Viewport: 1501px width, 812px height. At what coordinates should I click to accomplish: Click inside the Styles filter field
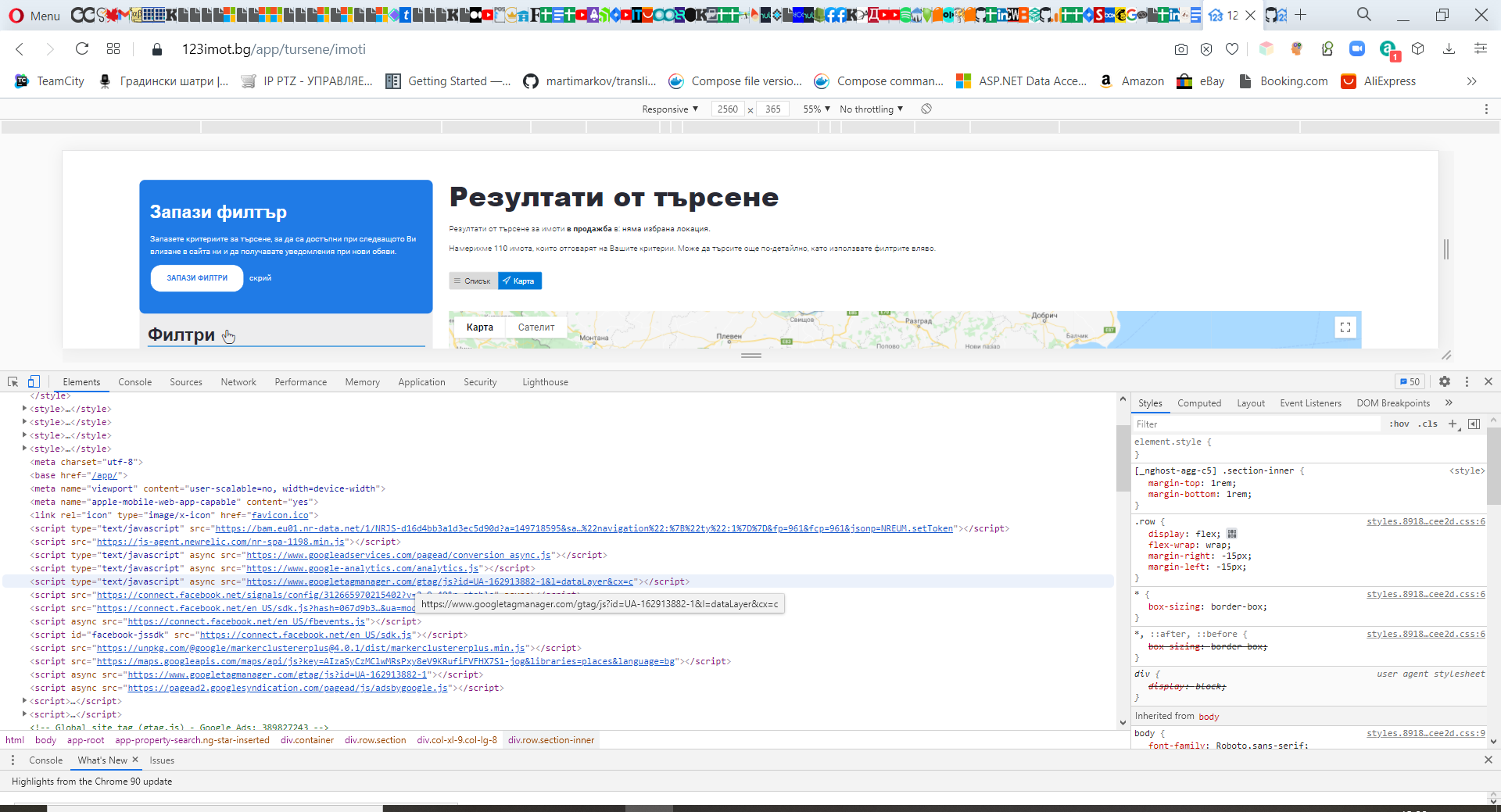coord(1251,424)
